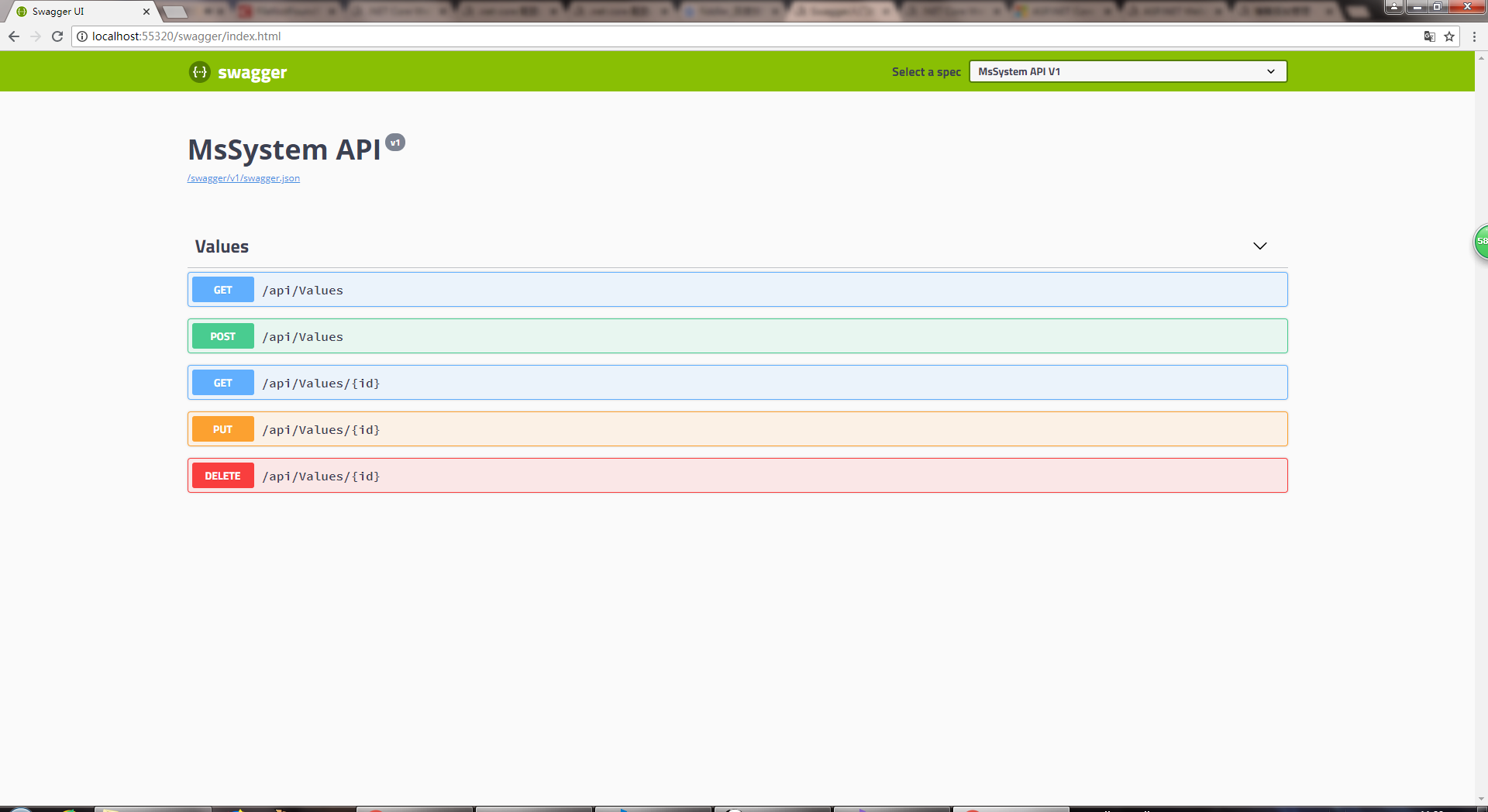Expand GET /api/Values/{id} operation
The width and height of the screenshot is (1488, 812).
(738, 383)
